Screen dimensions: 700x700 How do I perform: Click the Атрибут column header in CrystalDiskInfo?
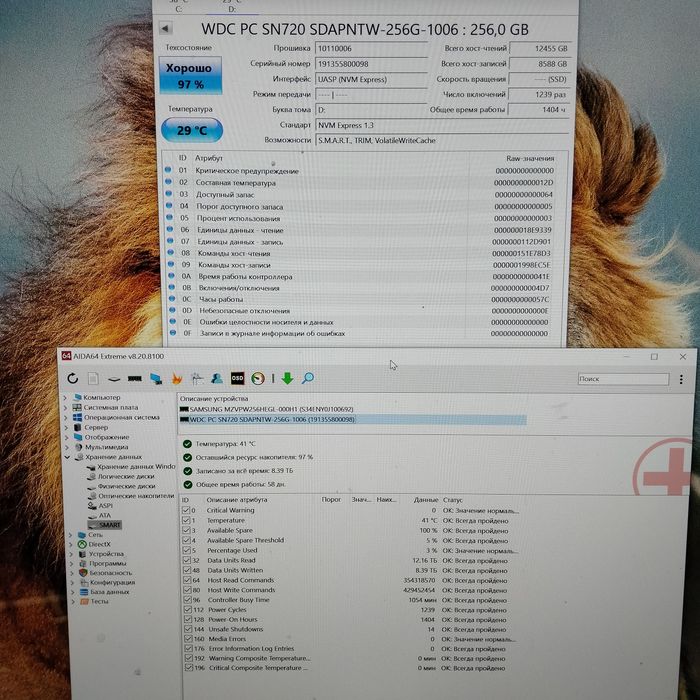208,158
